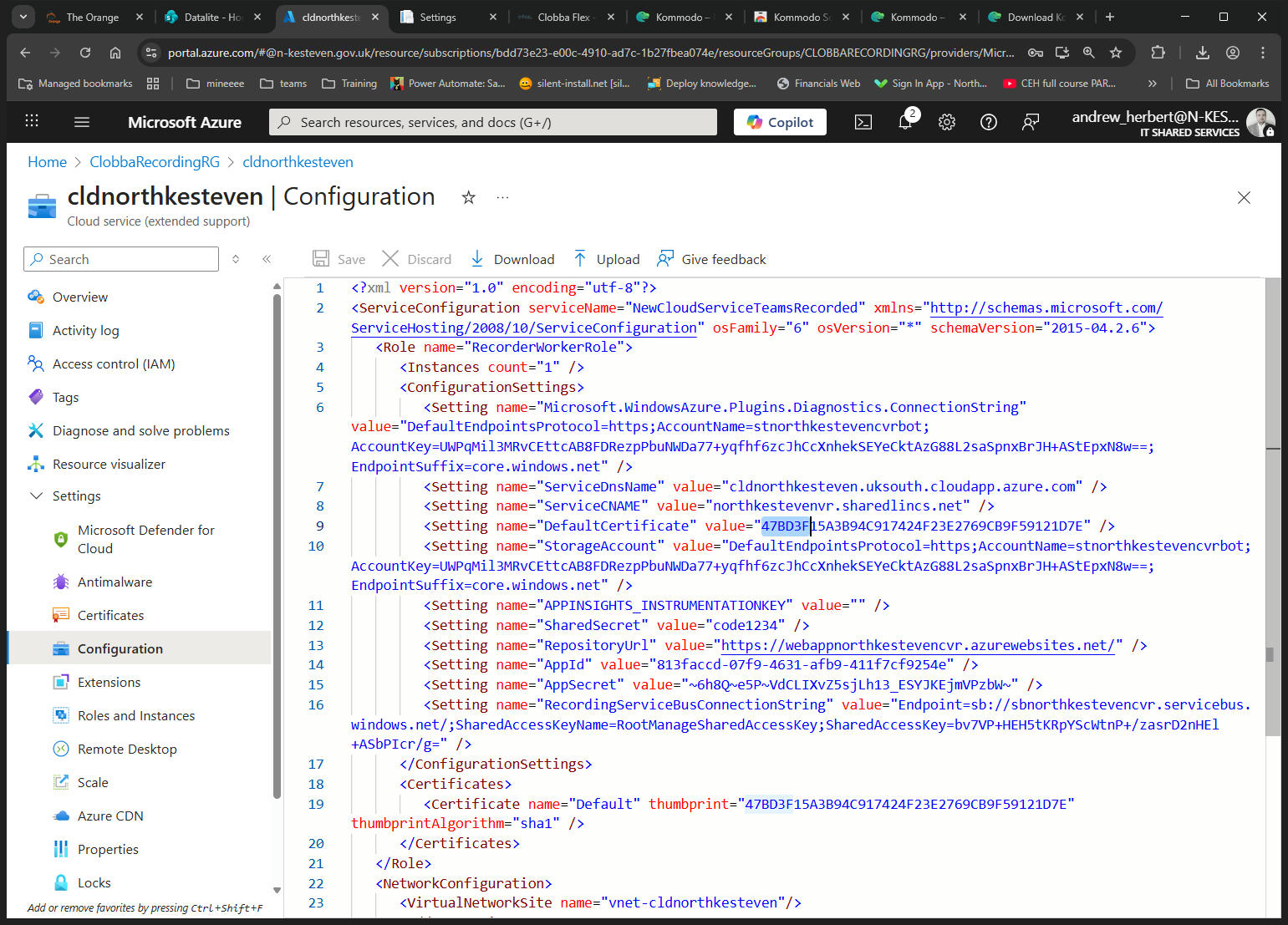This screenshot has height=925, width=1288.
Task: Click Give feedback in the toolbar
Action: [x=711, y=259]
